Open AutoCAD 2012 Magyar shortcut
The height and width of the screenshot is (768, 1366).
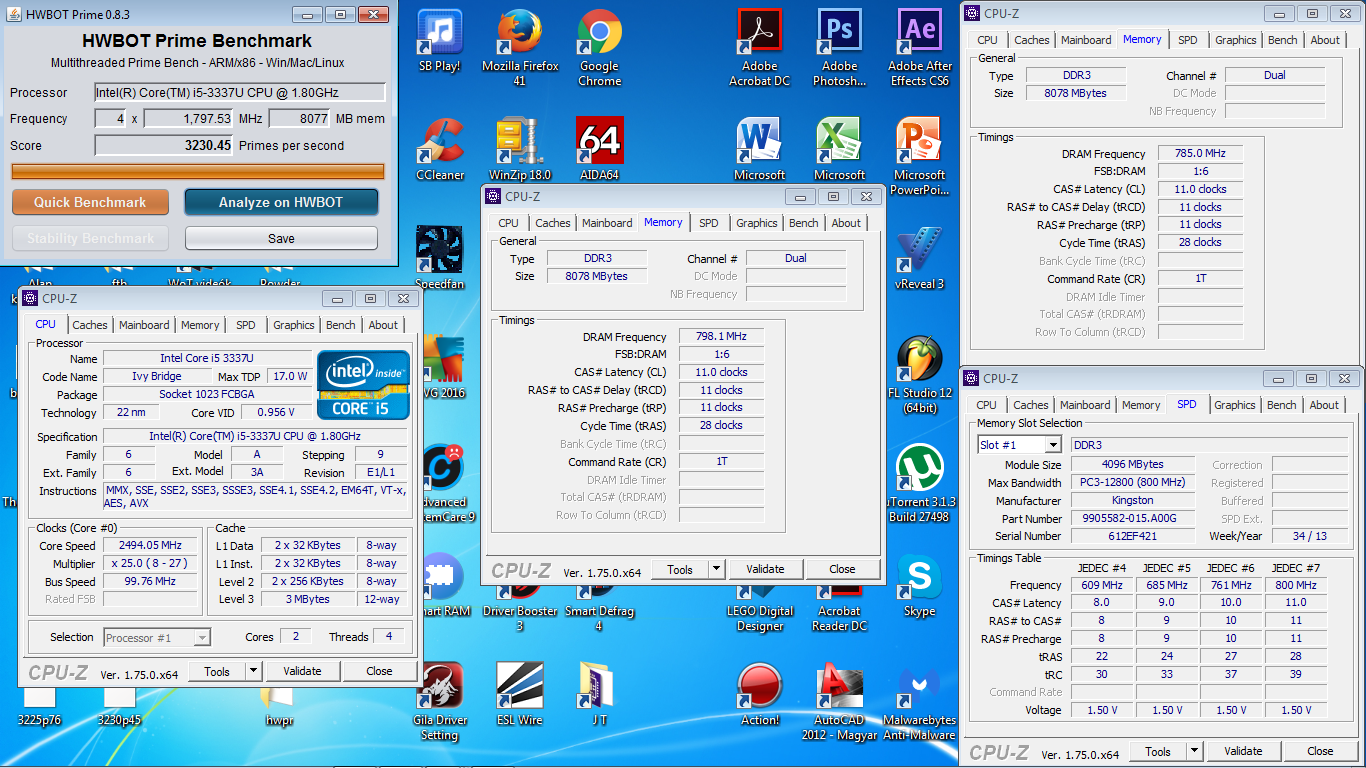[839, 700]
